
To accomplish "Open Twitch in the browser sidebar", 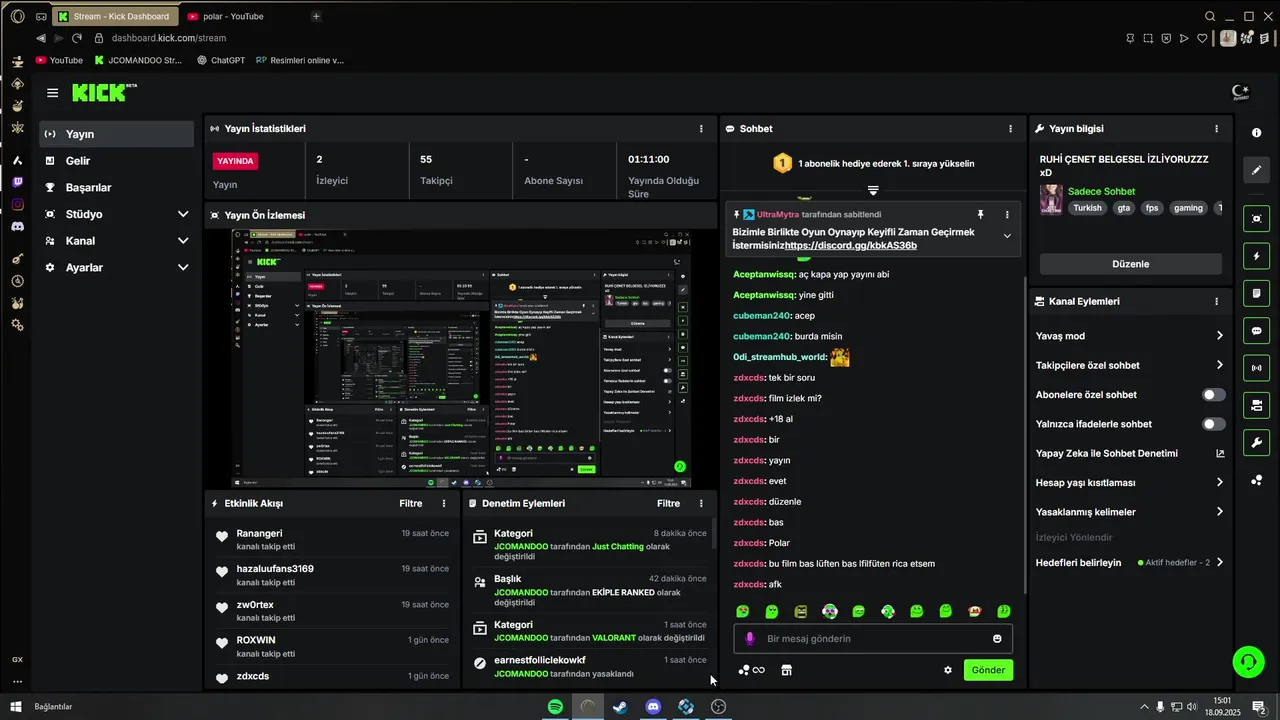I will (x=17, y=182).
